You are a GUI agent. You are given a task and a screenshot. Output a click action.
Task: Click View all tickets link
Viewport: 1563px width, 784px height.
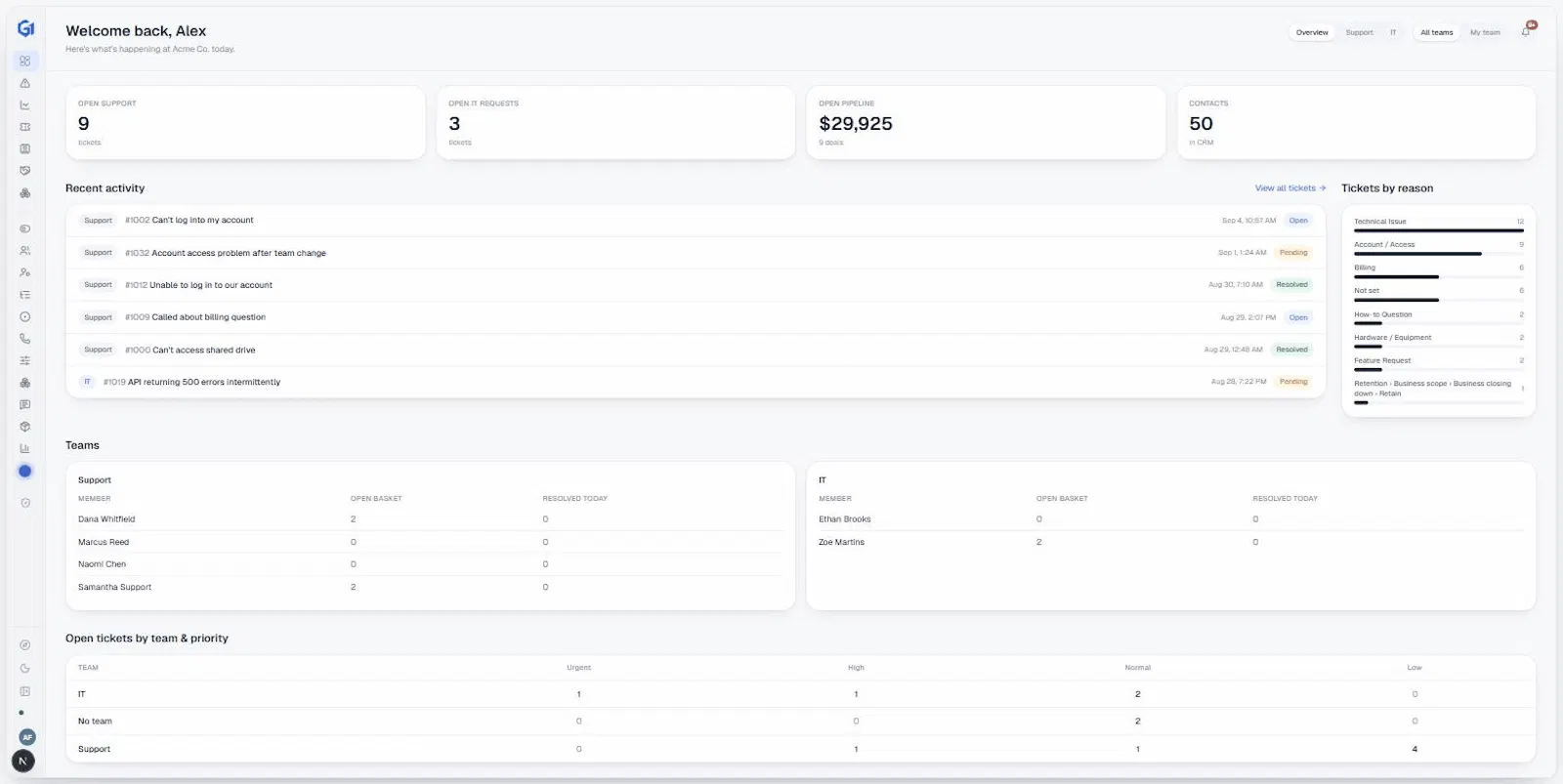(x=1290, y=188)
